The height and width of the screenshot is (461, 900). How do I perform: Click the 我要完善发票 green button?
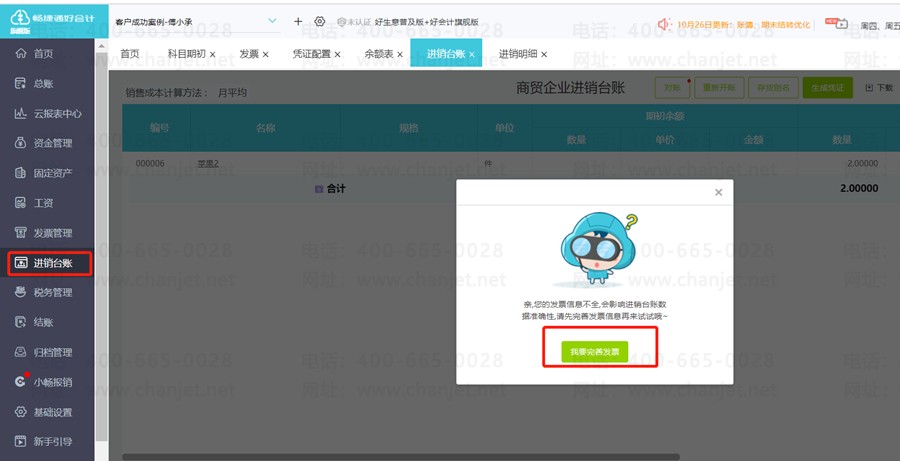tap(595, 351)
